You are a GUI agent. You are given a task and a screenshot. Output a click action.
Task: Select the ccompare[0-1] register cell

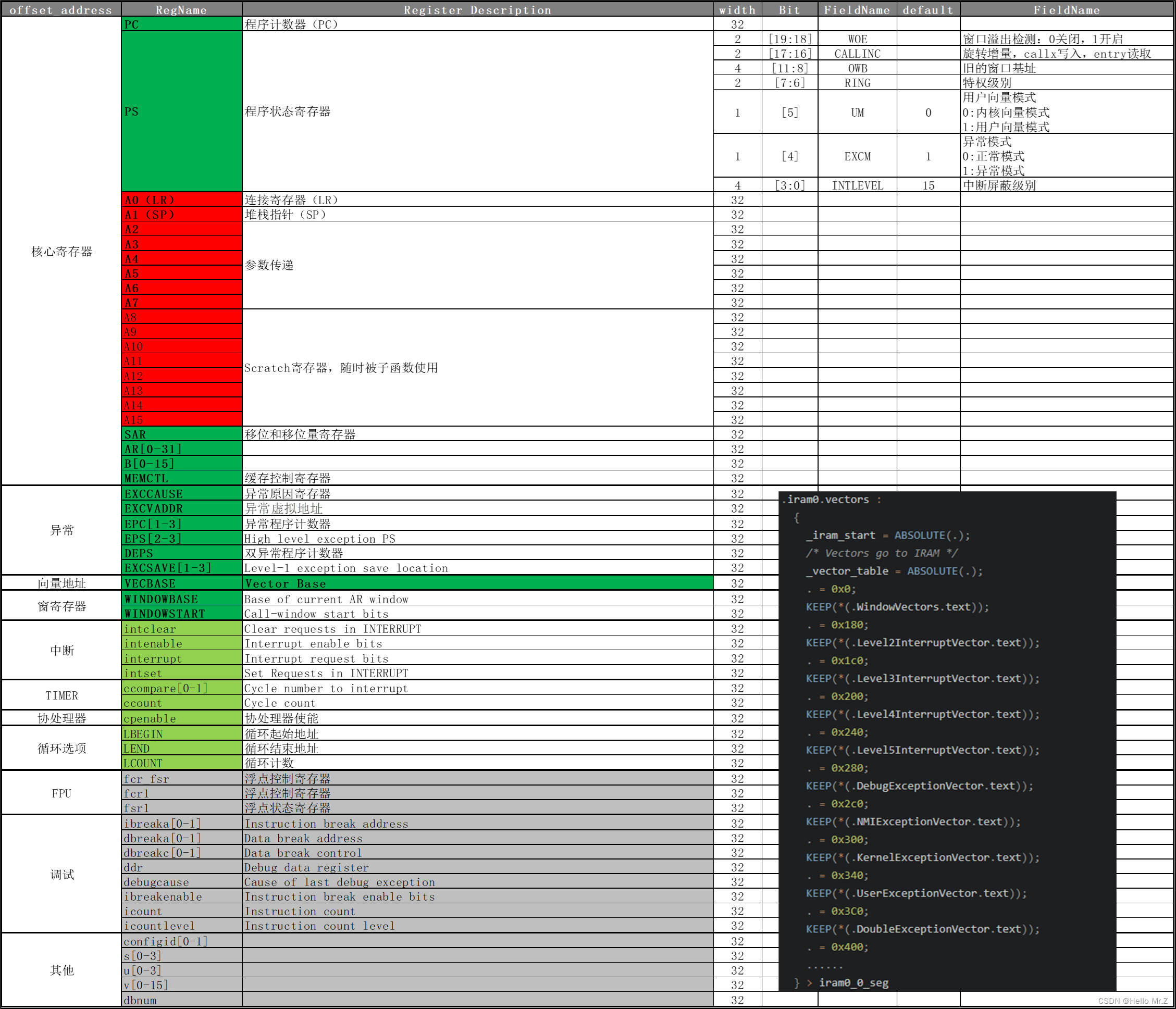[181, 688]
